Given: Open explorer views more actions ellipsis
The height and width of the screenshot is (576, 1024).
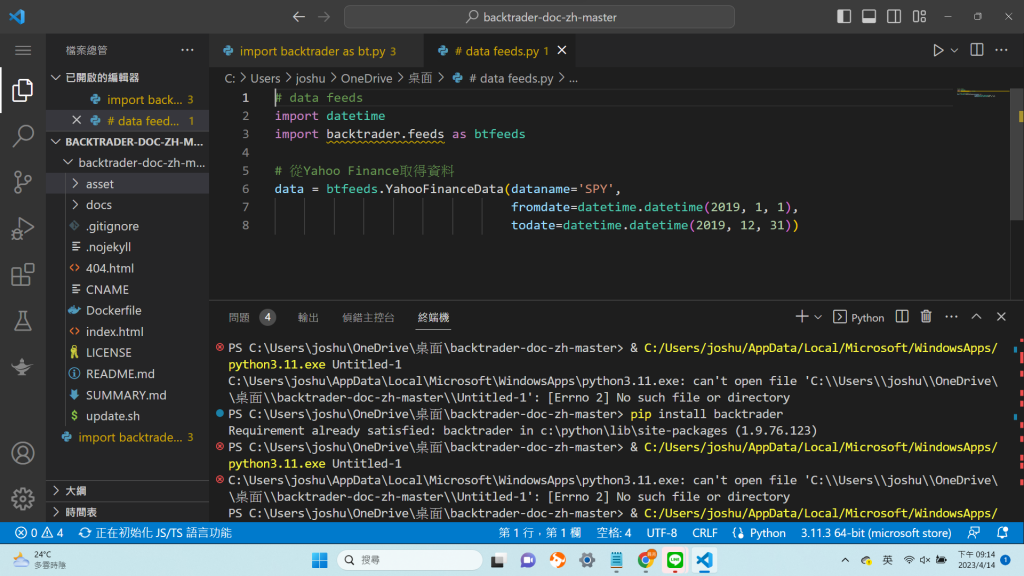Looking at the screenshot, I should tap(187, 50).
